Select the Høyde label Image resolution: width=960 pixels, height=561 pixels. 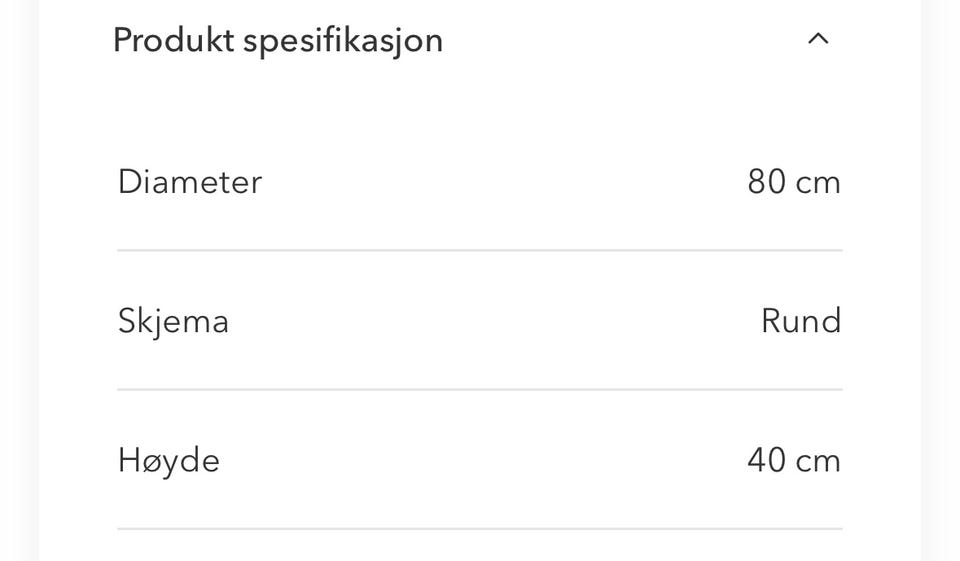click(168, 461)
